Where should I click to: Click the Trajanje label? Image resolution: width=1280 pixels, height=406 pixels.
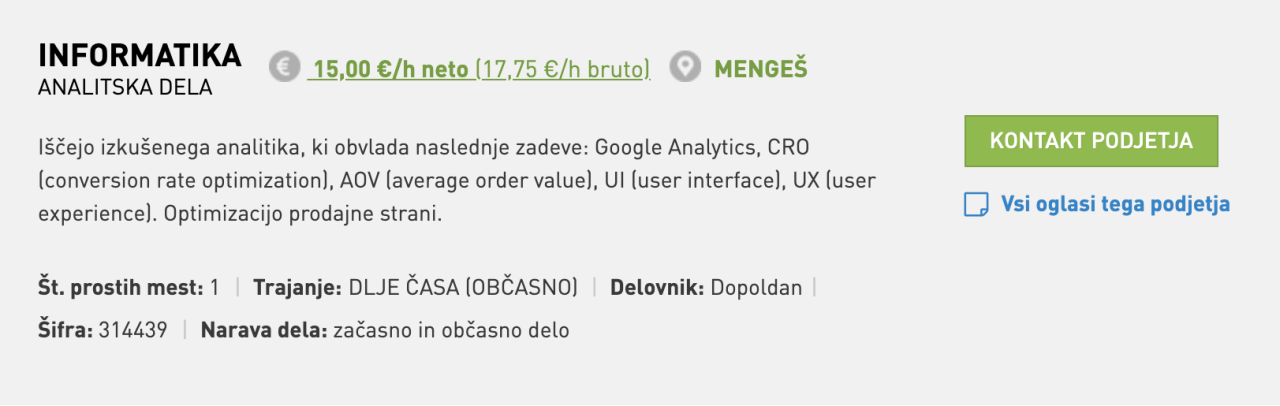click(x=298, y=288)
